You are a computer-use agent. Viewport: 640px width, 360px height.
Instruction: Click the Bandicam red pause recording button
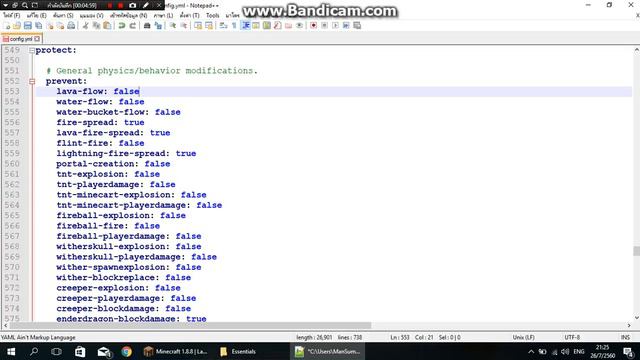pyautogui.click(x=110, y=5)
